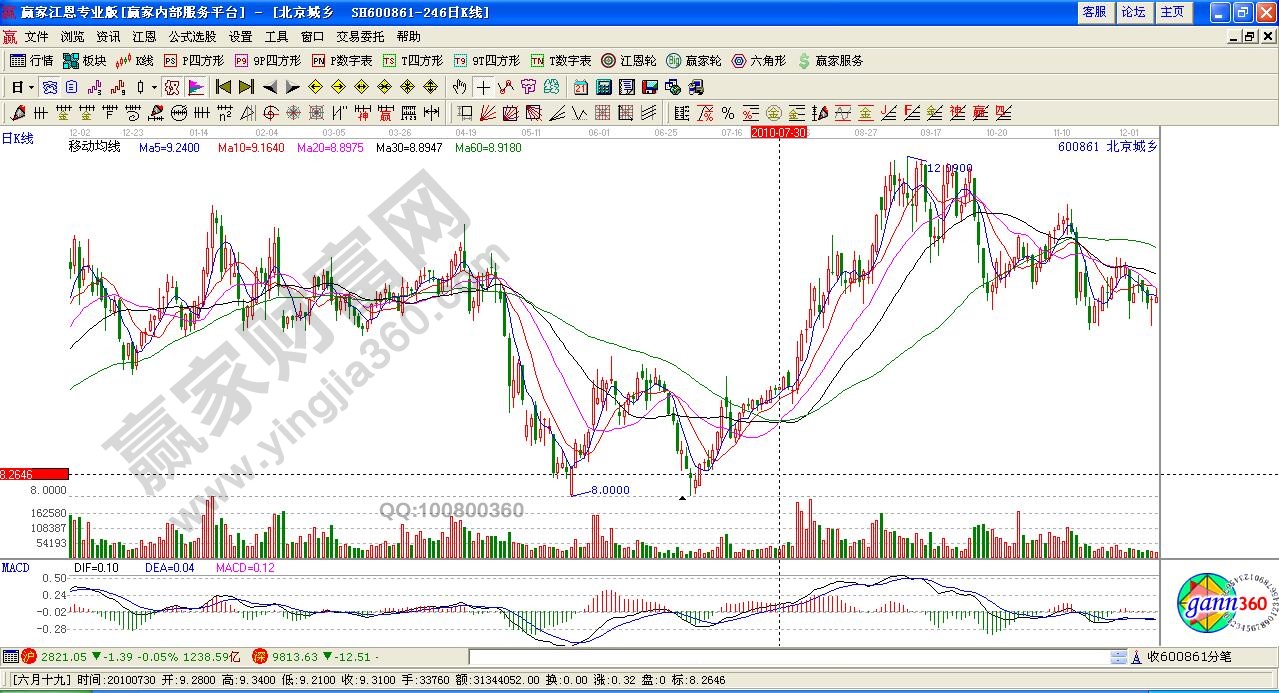Image resolution: width=1279 pixels, height=693 pixels.
Task: Toggle the highlighted phone-icon button in the toolbar
Action: pos(172,87)
